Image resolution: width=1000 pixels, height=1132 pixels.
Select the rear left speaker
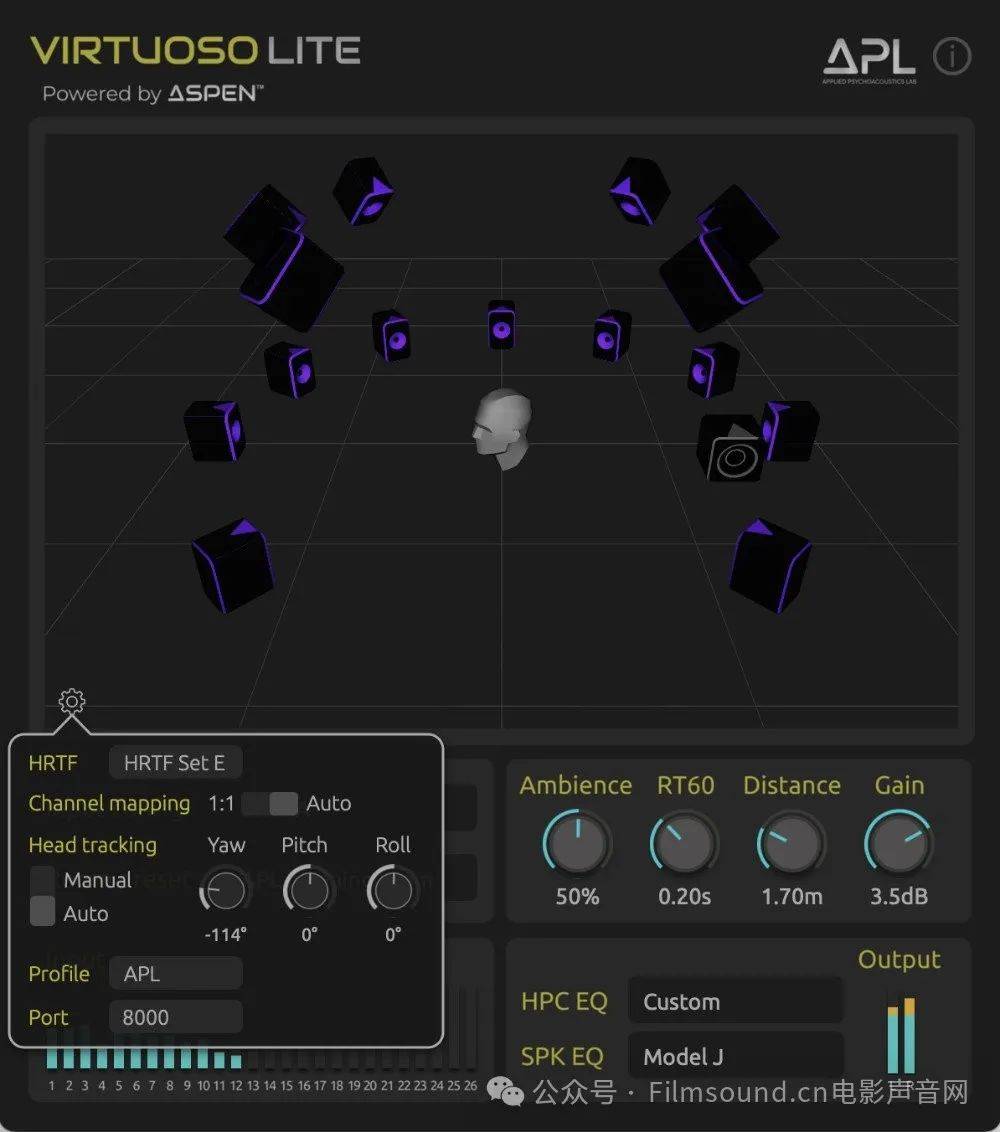pos(232,566)
